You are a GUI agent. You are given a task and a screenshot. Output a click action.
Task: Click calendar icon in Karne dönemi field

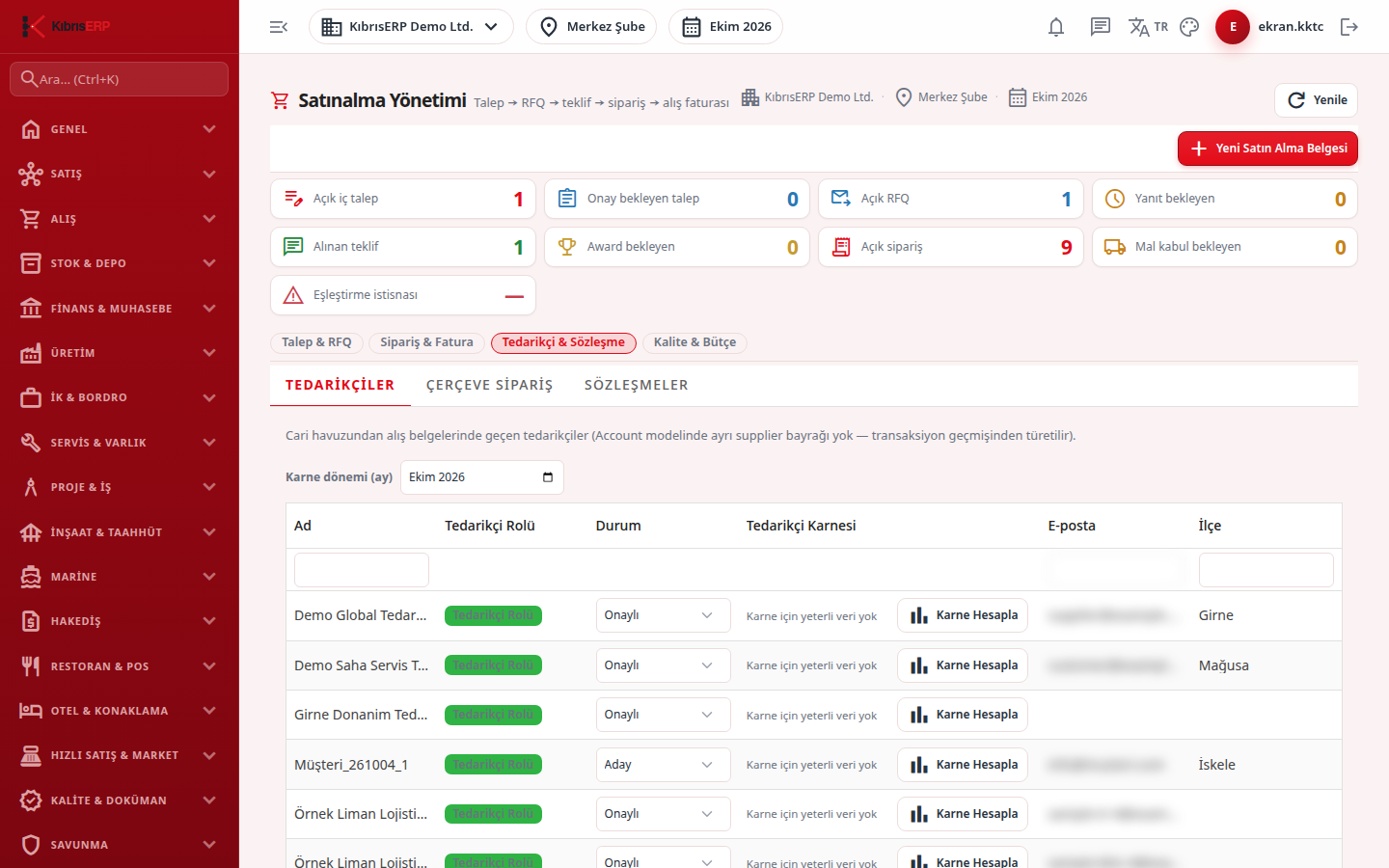548,477
